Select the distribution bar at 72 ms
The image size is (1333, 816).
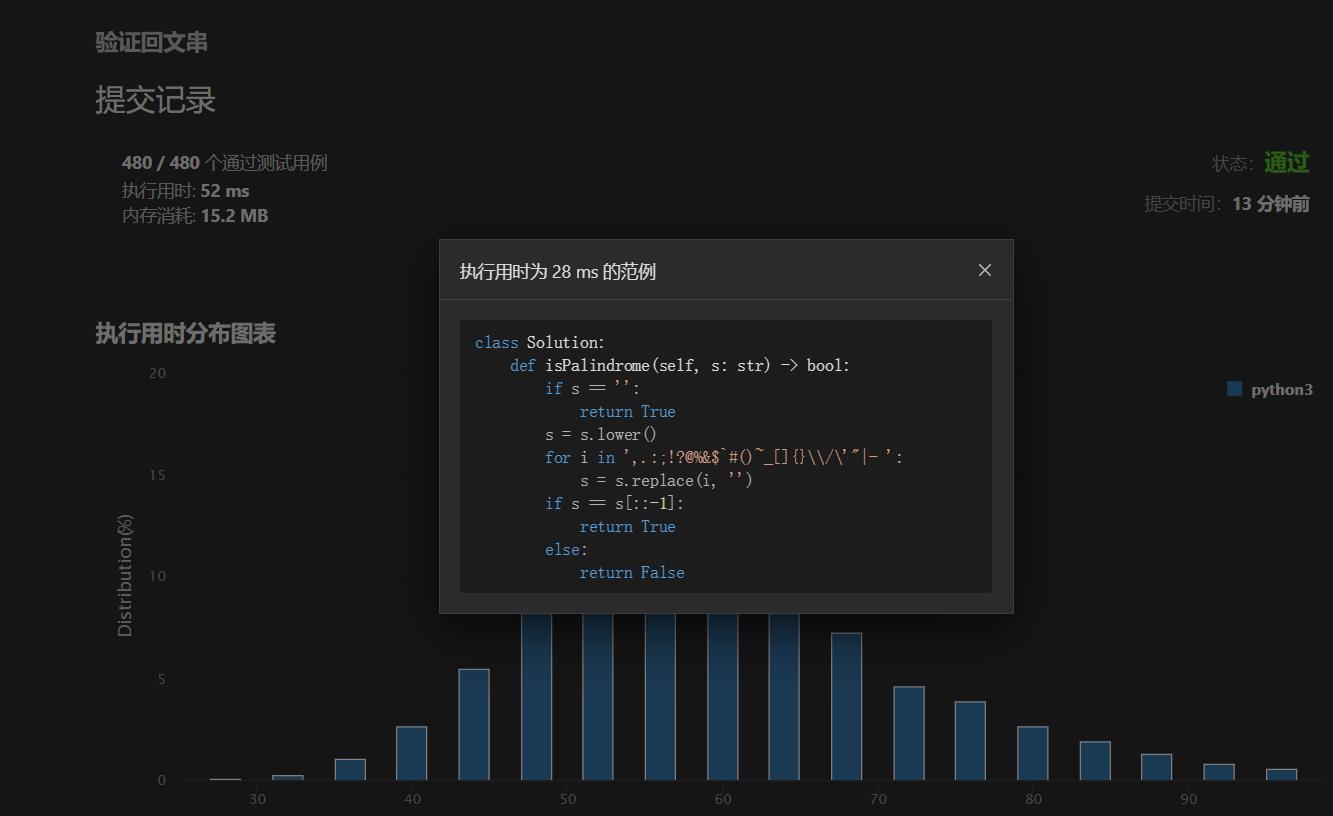[x=909, y=734]
